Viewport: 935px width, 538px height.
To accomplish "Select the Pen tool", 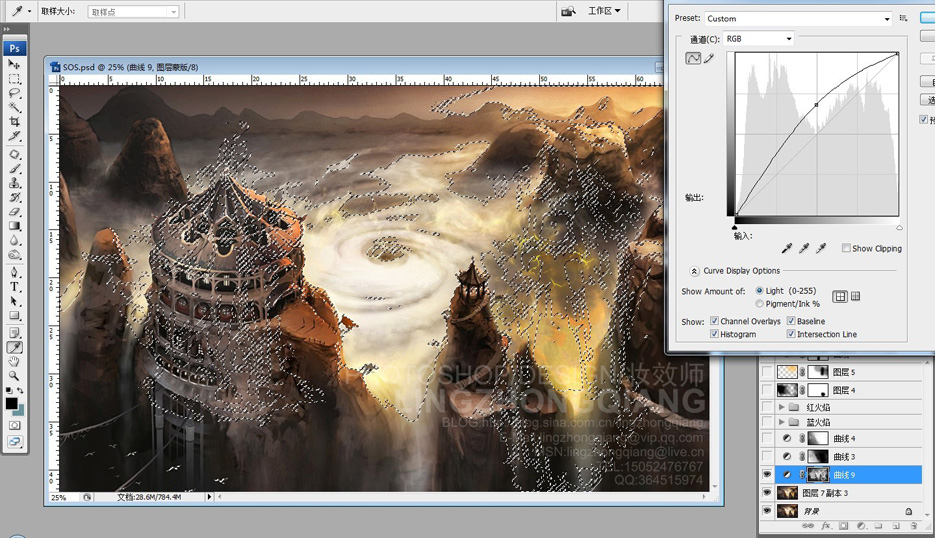I will [x=14, y=273].
